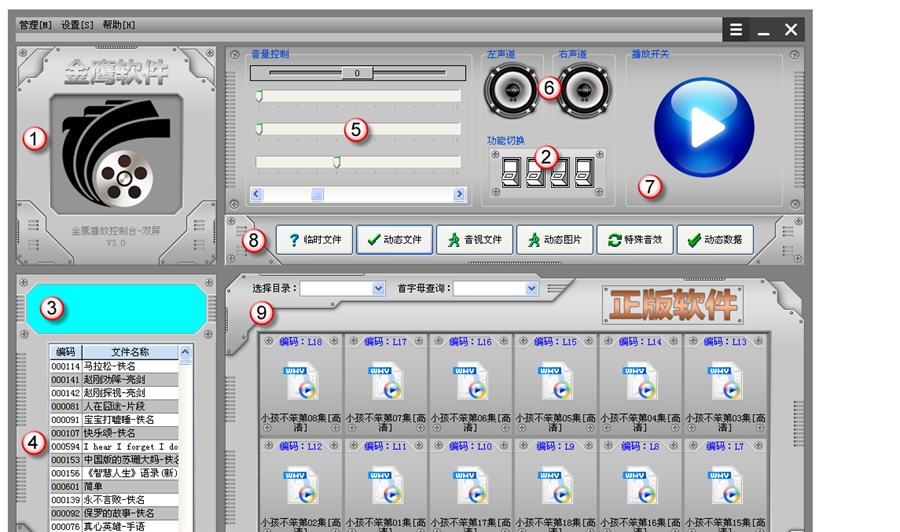This screenshot has width=900, height=532.
Task: Click the file list scroll-up arrow
Action: pos(185,351)
